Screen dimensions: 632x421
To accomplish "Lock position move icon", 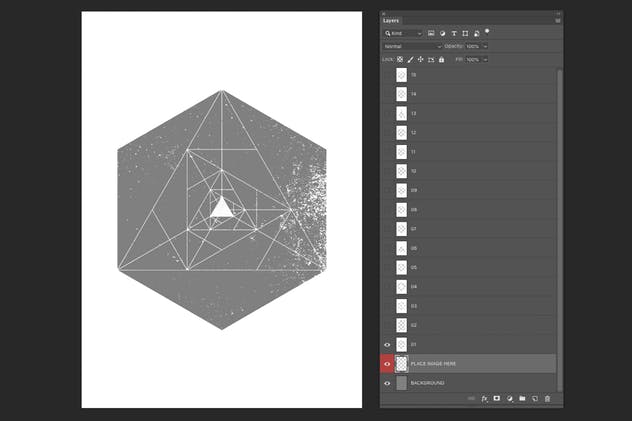I will pos(420,60).
